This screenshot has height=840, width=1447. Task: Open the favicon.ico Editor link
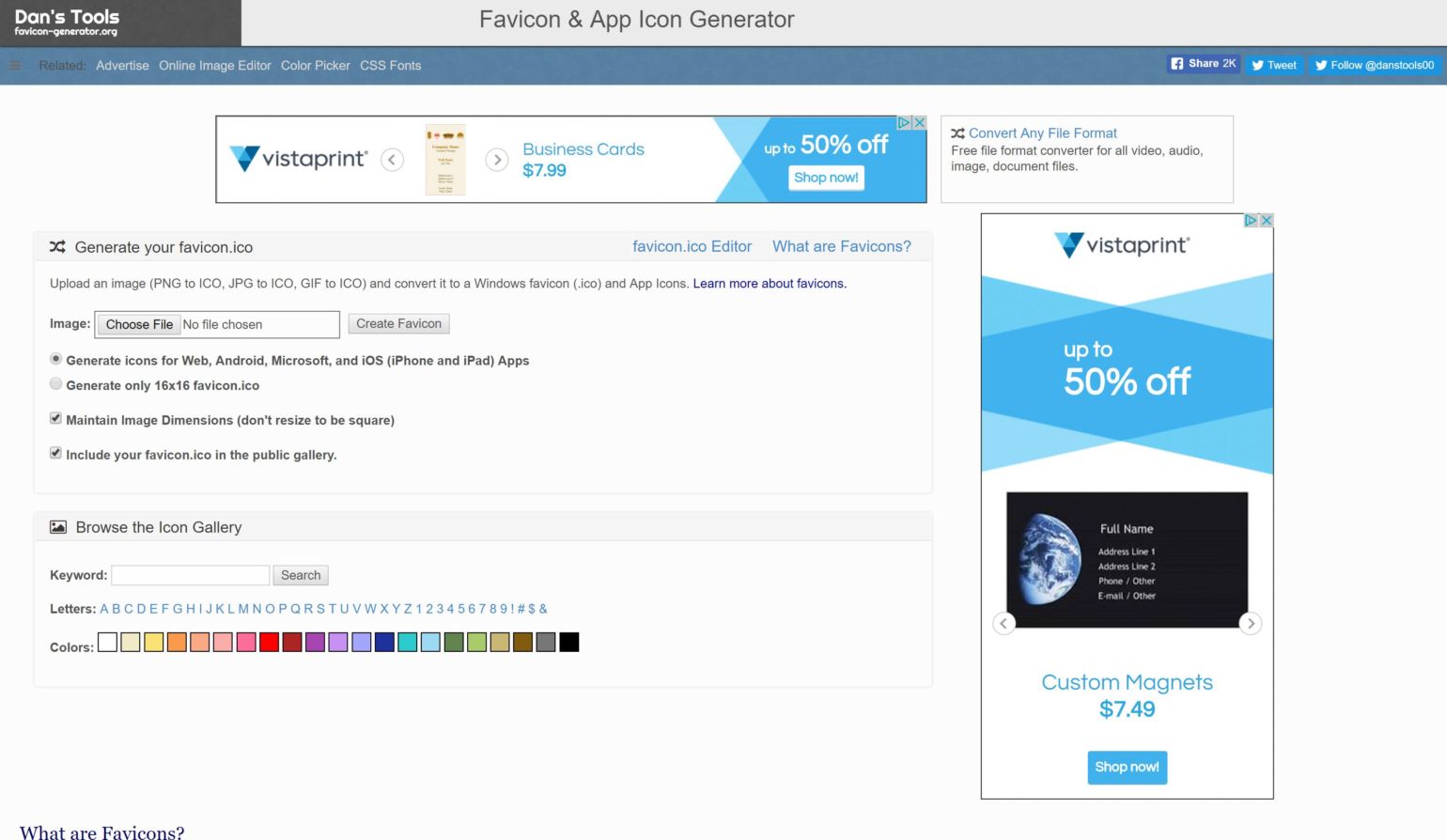[x=692, y=246]
